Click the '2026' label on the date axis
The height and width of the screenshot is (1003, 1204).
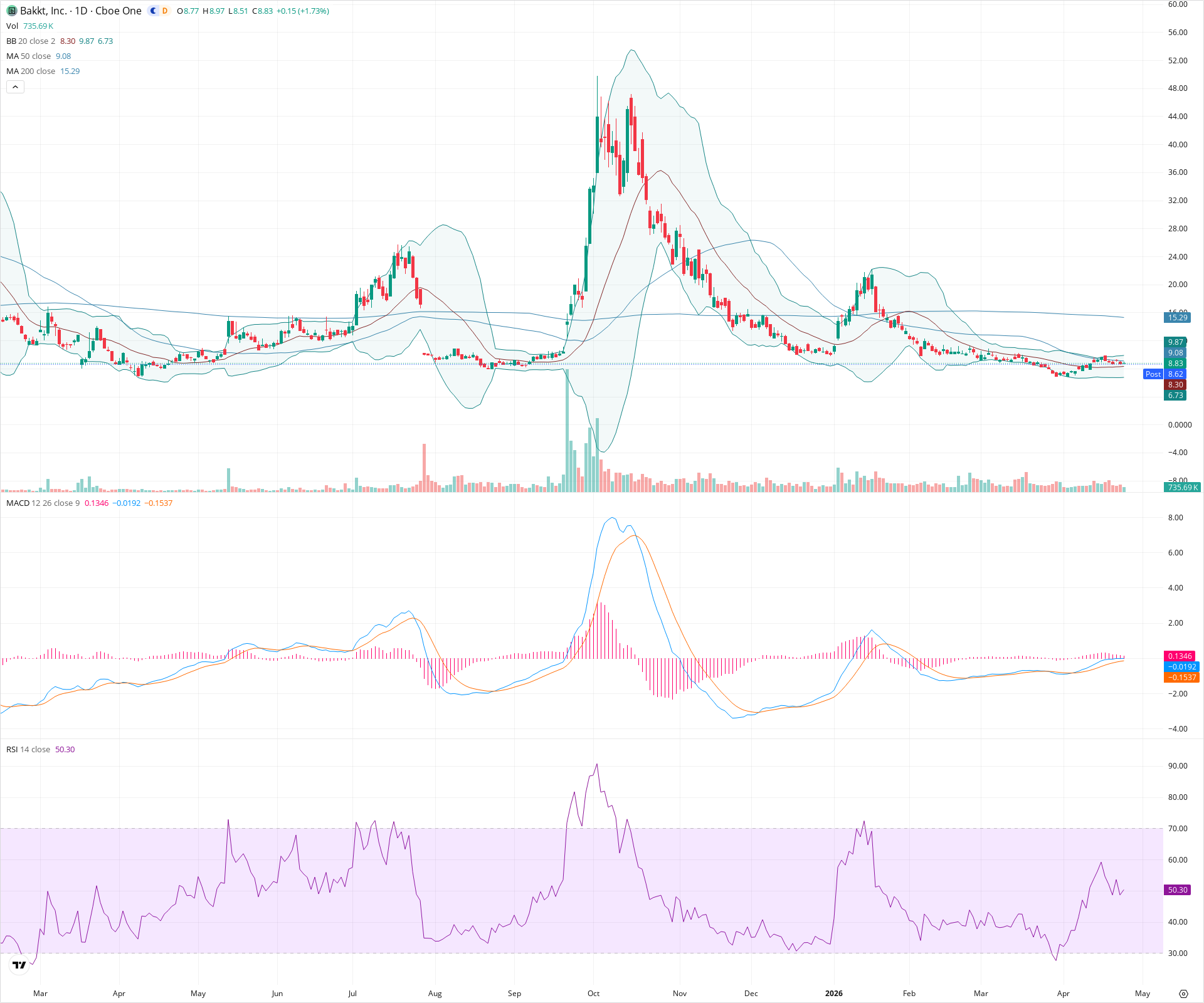pos(835,994)
